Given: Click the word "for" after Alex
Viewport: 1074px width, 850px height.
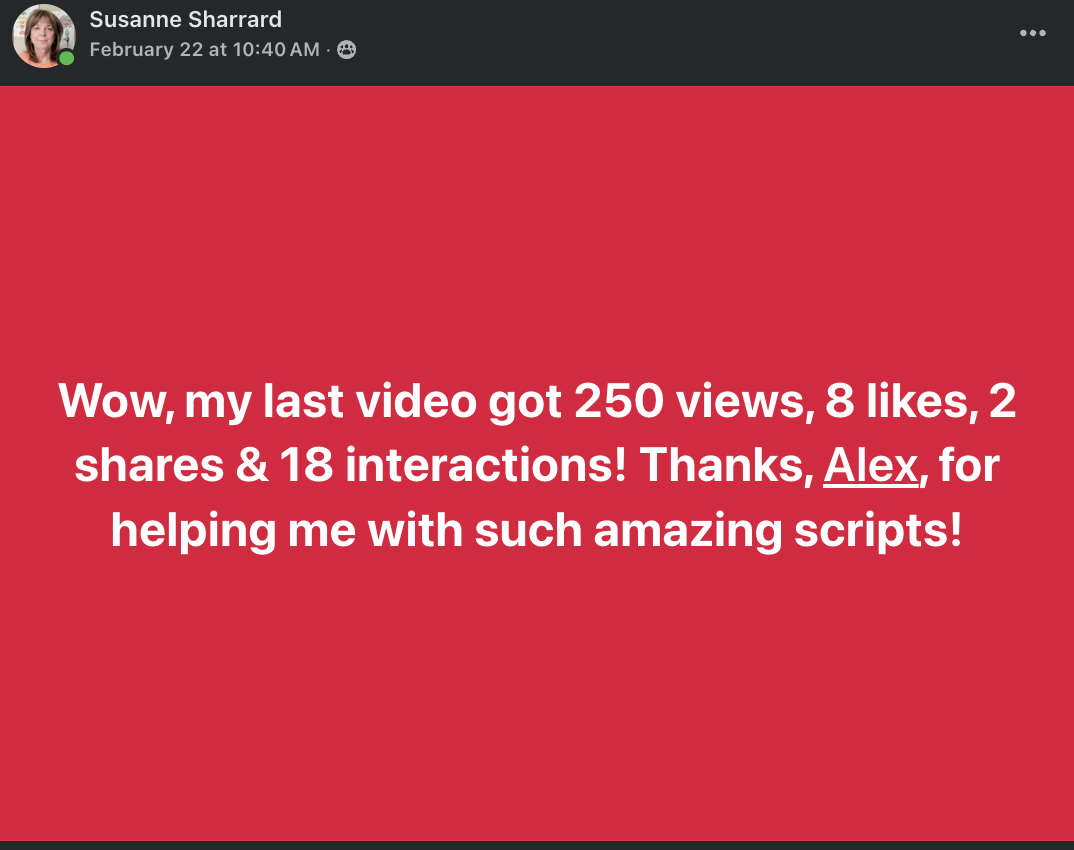Looking at the screenshot, I should pos(970,466).
